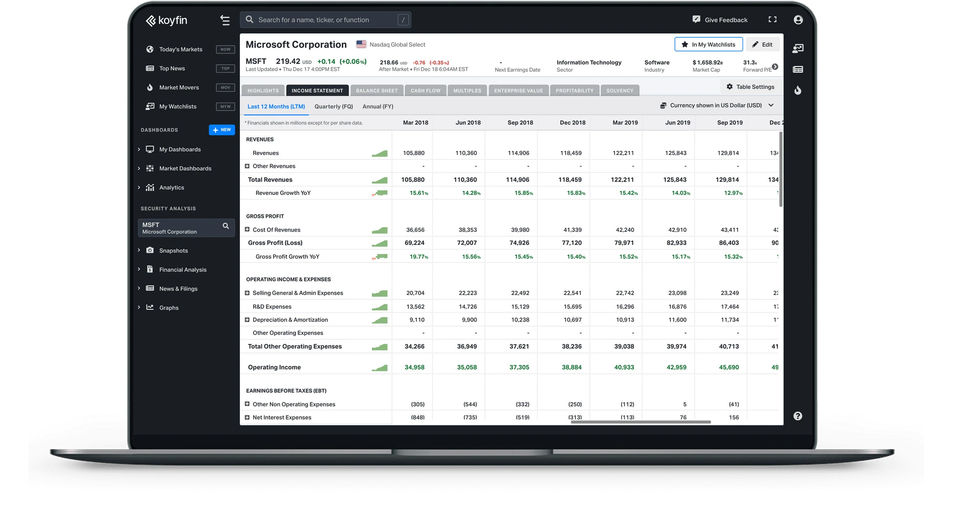Click the Mar 2018 column header
960x511 pixels.
tap(415, 122)
